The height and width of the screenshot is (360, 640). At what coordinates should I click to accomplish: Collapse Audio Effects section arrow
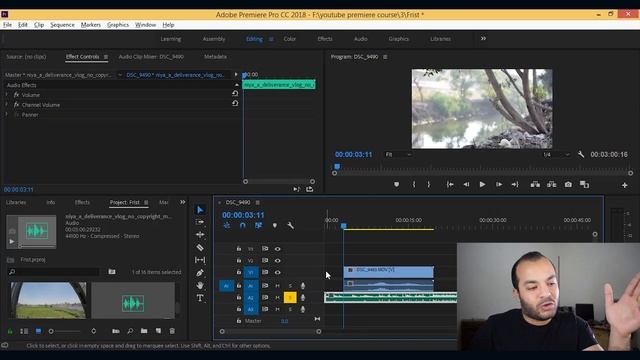(x=237, y=85)
